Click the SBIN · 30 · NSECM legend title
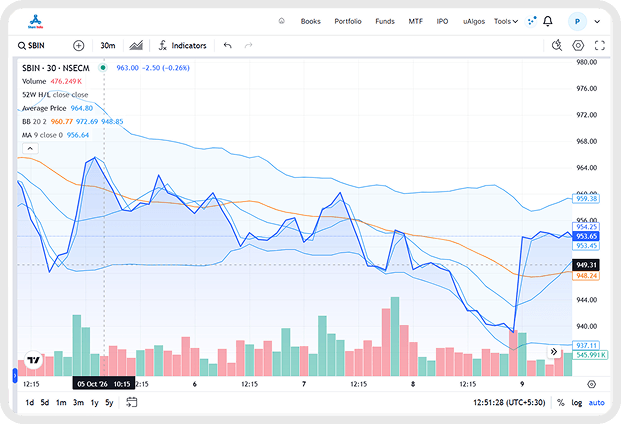The height and width of the screenshot is (424, 621). (x=56, y=68)
